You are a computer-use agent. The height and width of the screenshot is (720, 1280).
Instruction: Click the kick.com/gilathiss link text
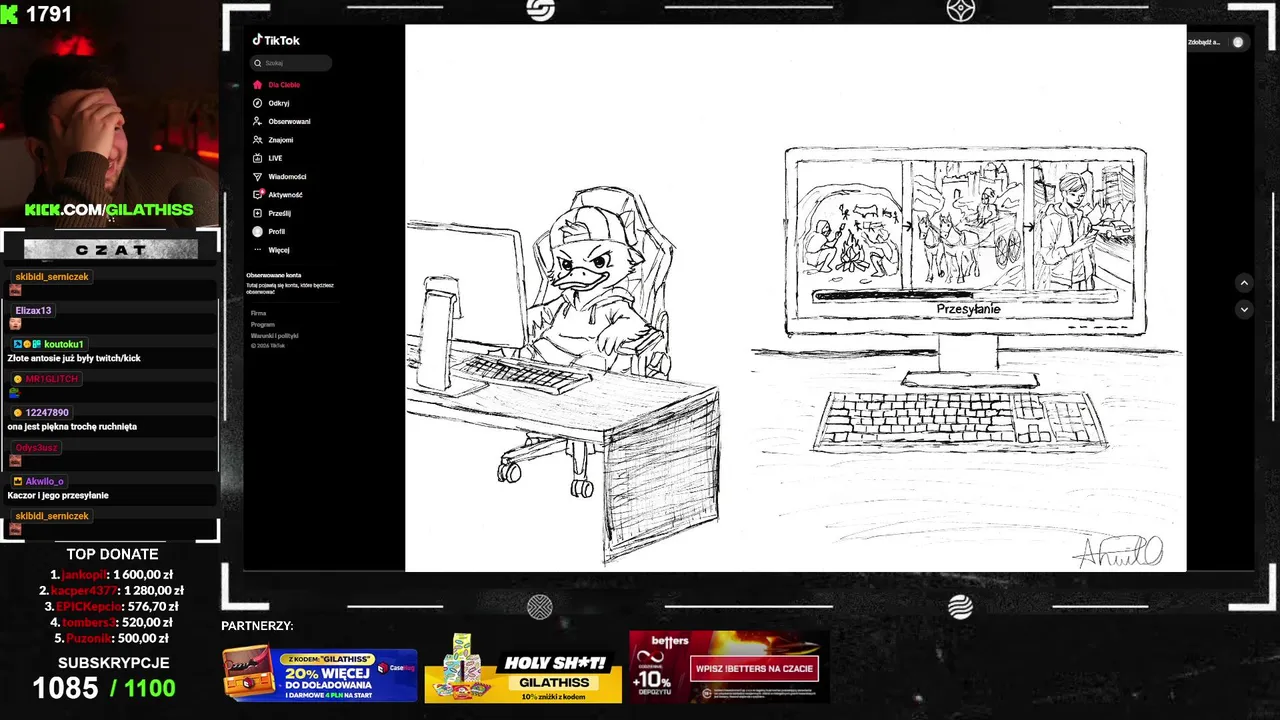109,210
